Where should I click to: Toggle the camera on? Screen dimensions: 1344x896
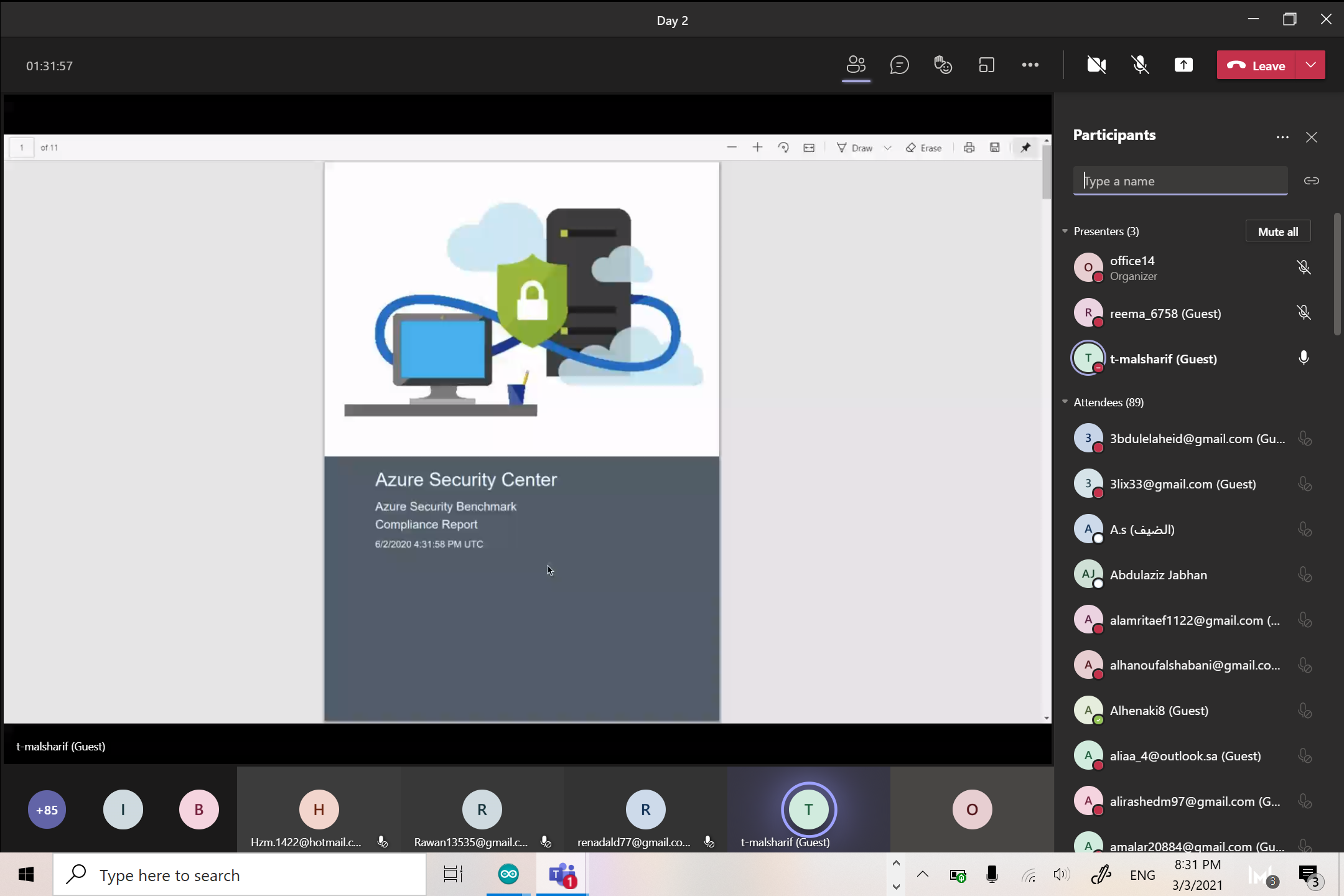click(1096, 65)
